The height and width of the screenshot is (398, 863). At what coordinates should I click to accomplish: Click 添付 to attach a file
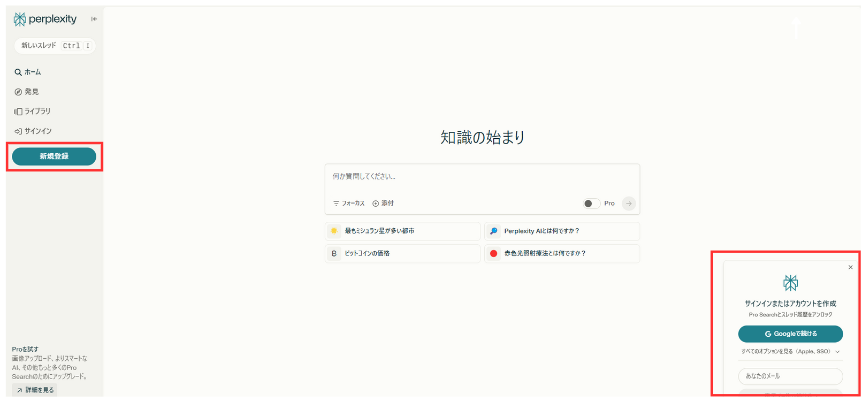pyautogui.click(x=383, y=204)
